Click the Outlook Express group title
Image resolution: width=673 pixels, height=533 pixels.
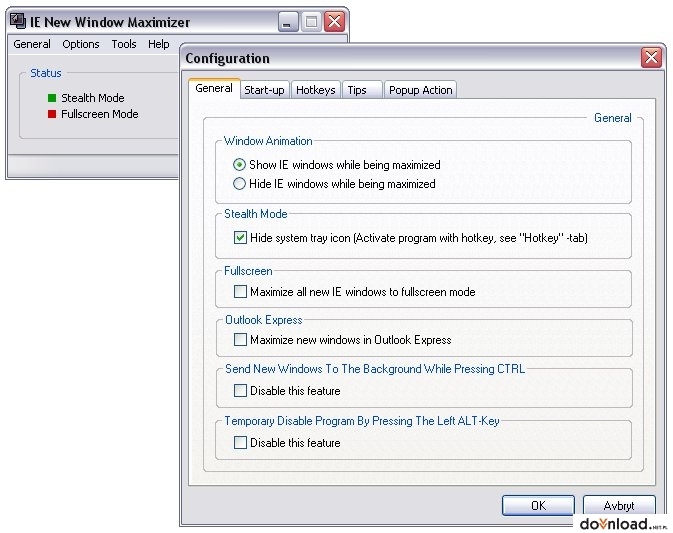click(264, 320)
